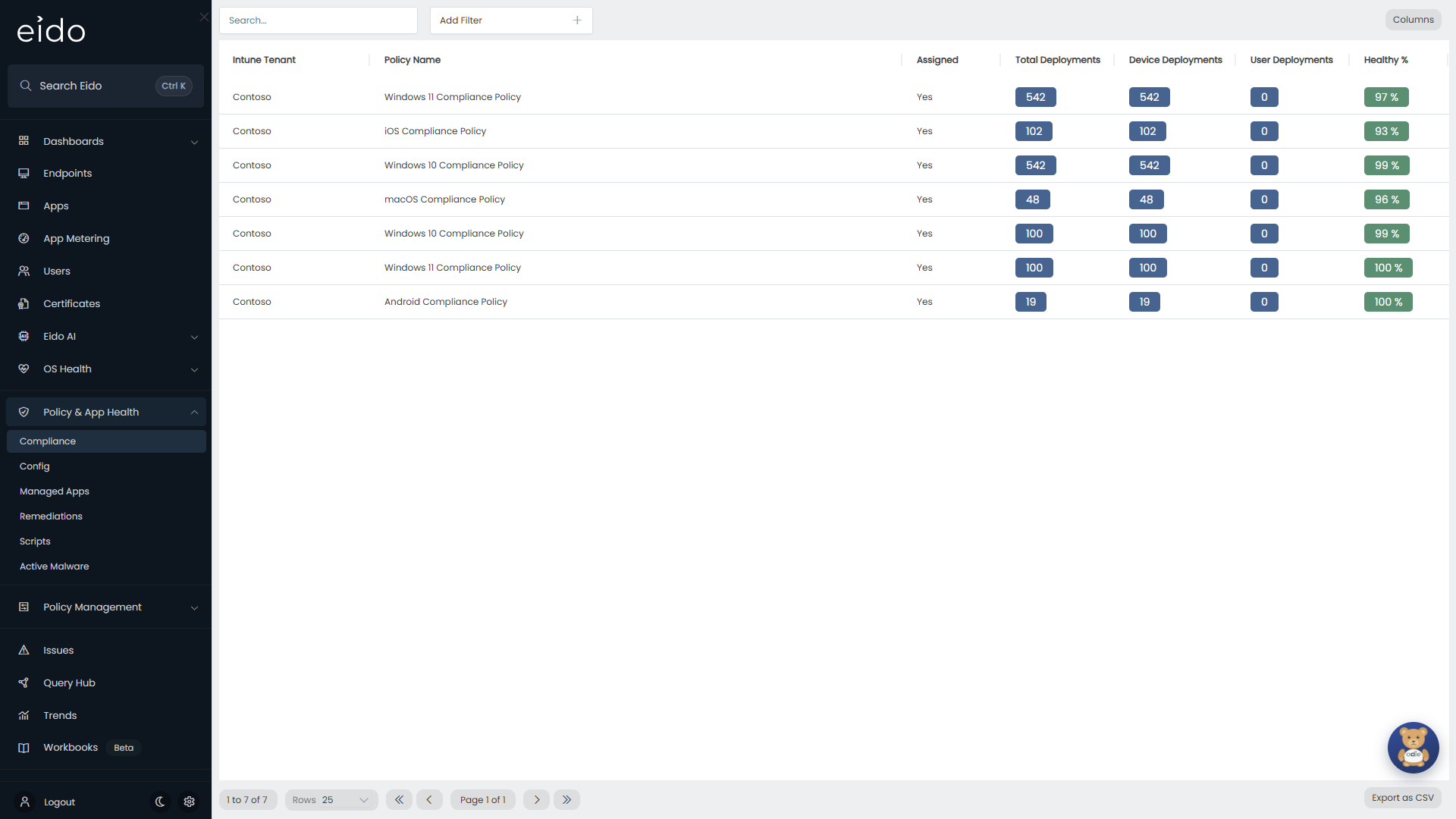Open the Rows per page dropdown
This screenshot has height=819, width=1456.
[331, 800]
